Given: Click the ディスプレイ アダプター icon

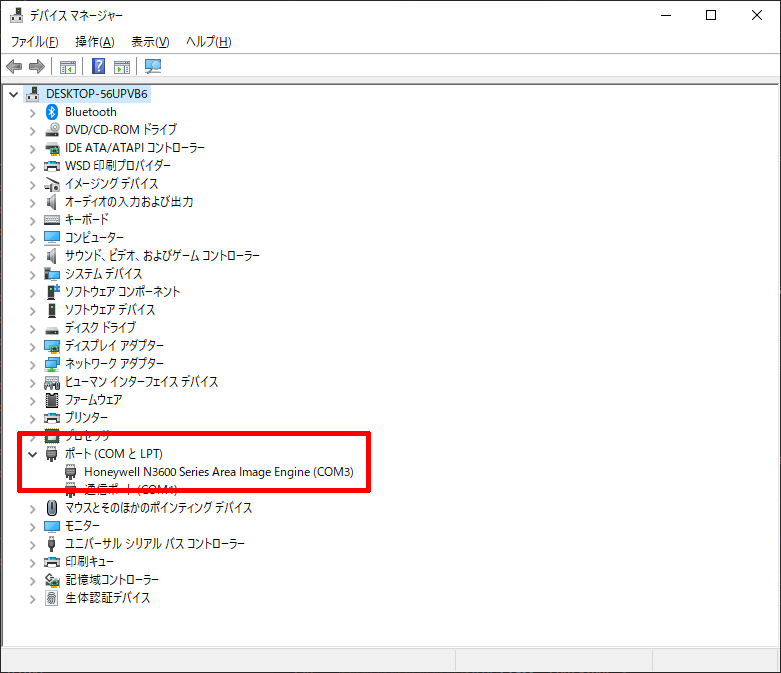Looking at the screenshot, I should coord(52,346).
